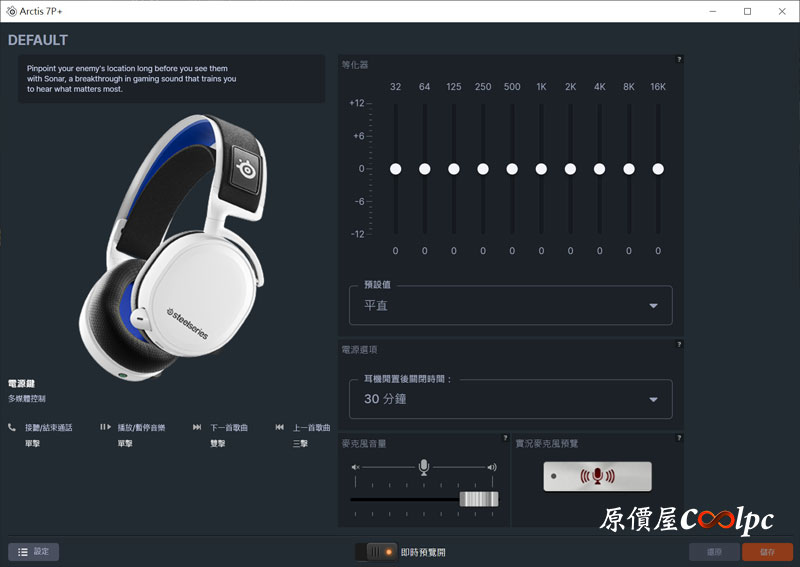The width and height of the screenshot is (800, 567).
Task: Click the 1K equalizer band slider handle
Action: (541, 169)
